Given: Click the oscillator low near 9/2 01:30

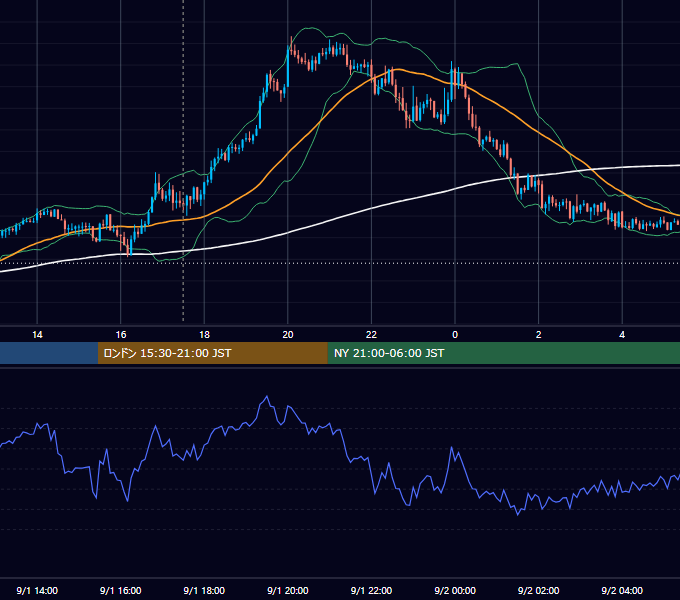Looking at the screenshot, I should 517,514.
